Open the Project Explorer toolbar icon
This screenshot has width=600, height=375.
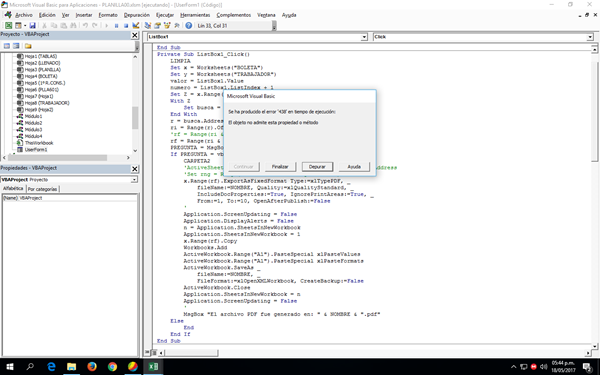148,26
